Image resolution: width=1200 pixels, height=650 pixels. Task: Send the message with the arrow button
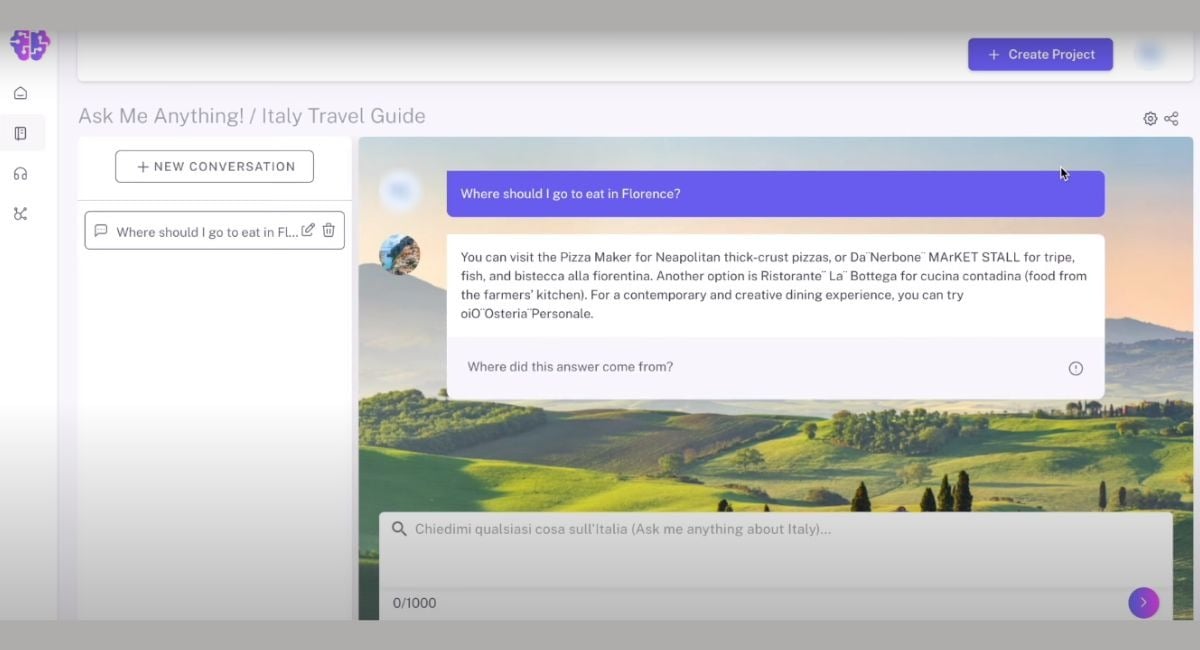(x=1143, y=602)
